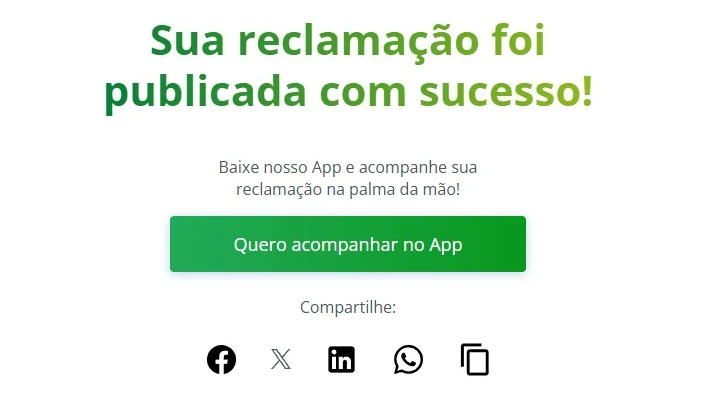Tap the LinkedIn 'in' square icon
Screen dimensions: 717x413
(342, 359)
